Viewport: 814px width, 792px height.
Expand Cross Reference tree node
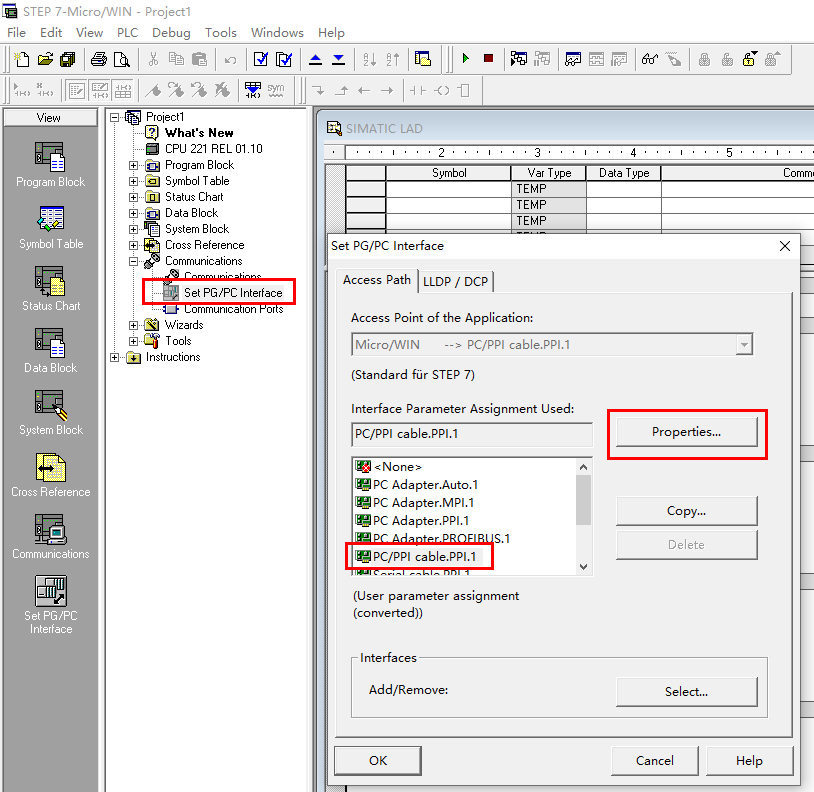pos(133,245)
